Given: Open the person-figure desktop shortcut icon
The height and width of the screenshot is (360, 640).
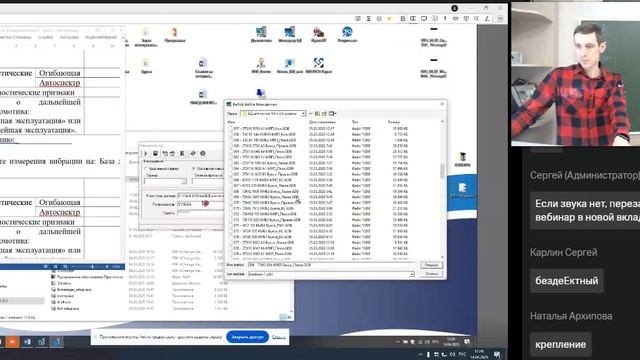Looking at the screenshot, I should point(261,65).
